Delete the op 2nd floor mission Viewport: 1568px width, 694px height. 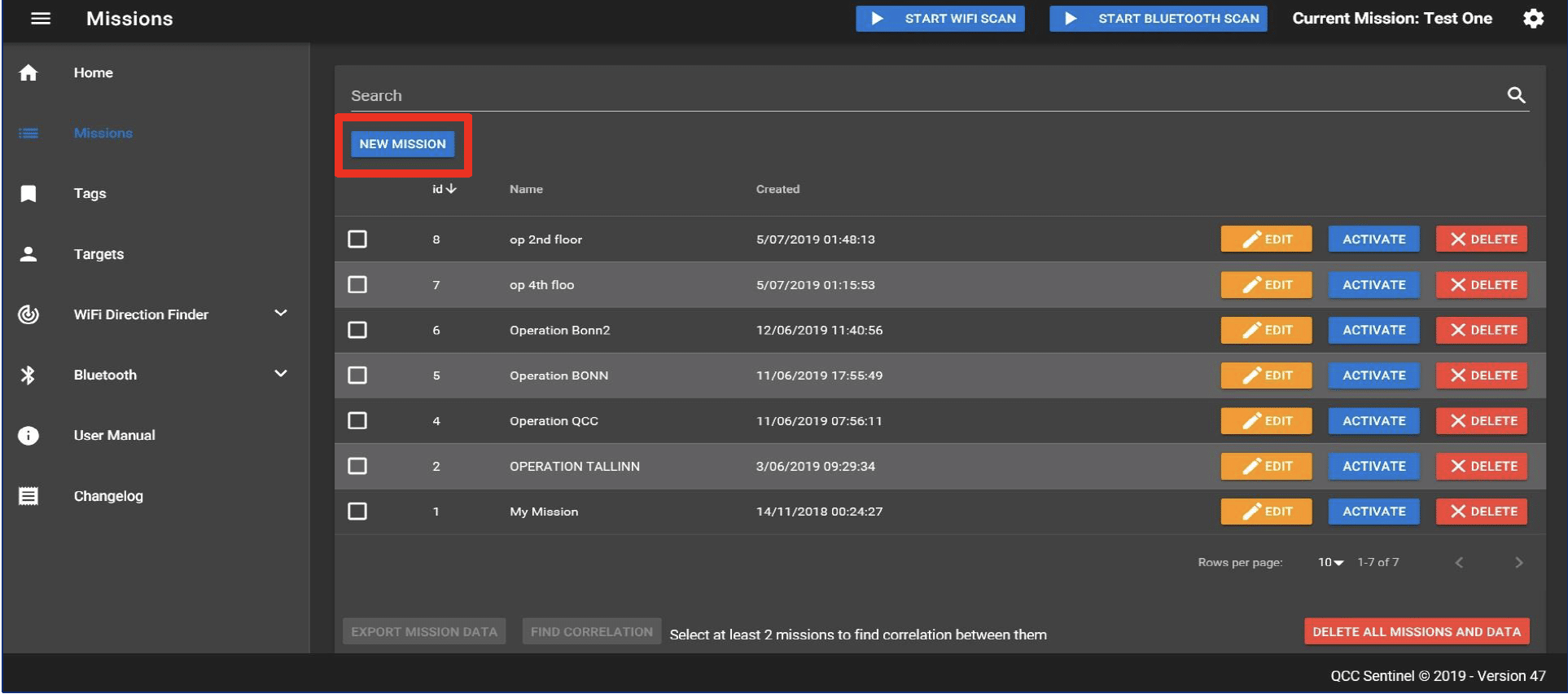[x=1482, y=239]
